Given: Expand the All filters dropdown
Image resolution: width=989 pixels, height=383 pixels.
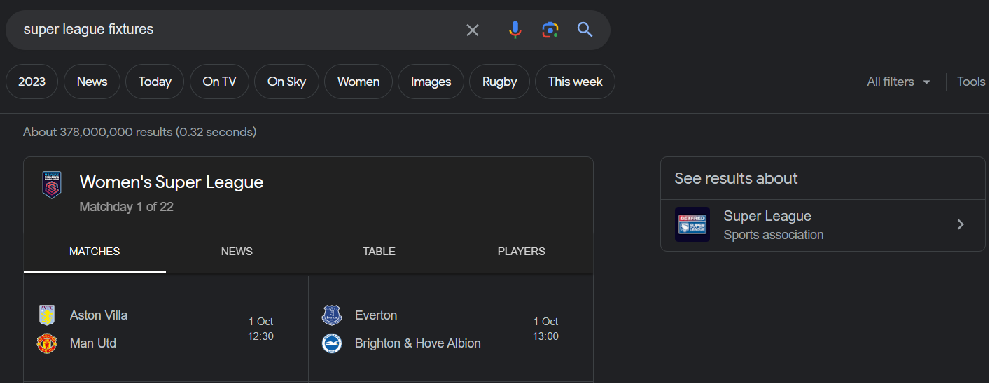Looking at the screenshot, I should (x=898, y=82).
